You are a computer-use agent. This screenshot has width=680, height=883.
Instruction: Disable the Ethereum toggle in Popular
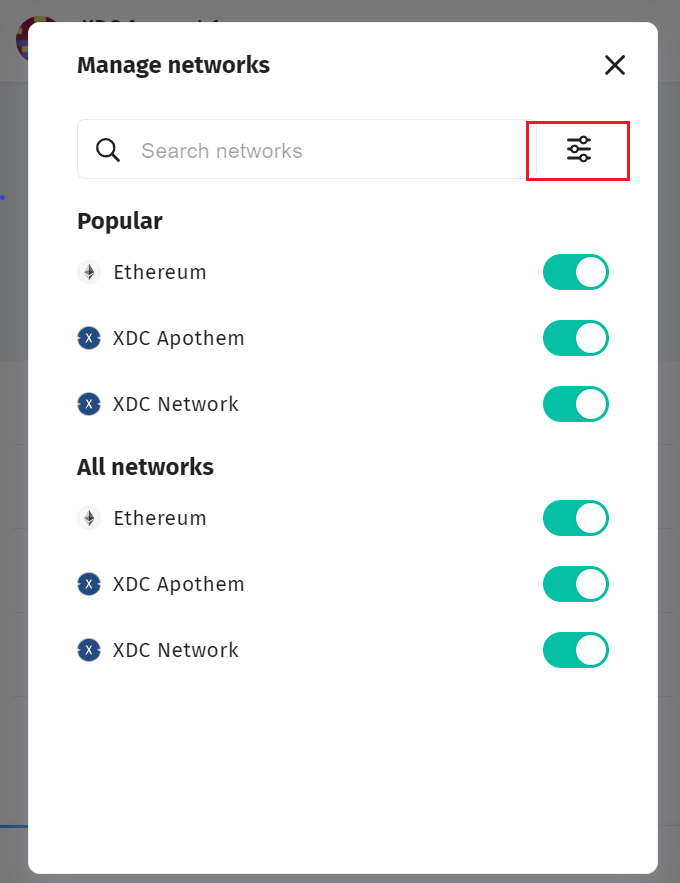point(575,272)
